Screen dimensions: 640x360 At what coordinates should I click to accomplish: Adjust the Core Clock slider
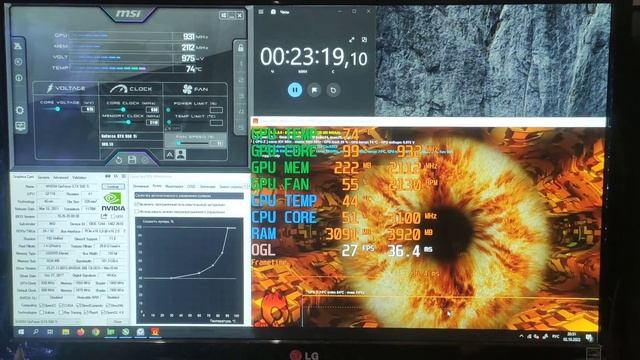coord(123,109)
